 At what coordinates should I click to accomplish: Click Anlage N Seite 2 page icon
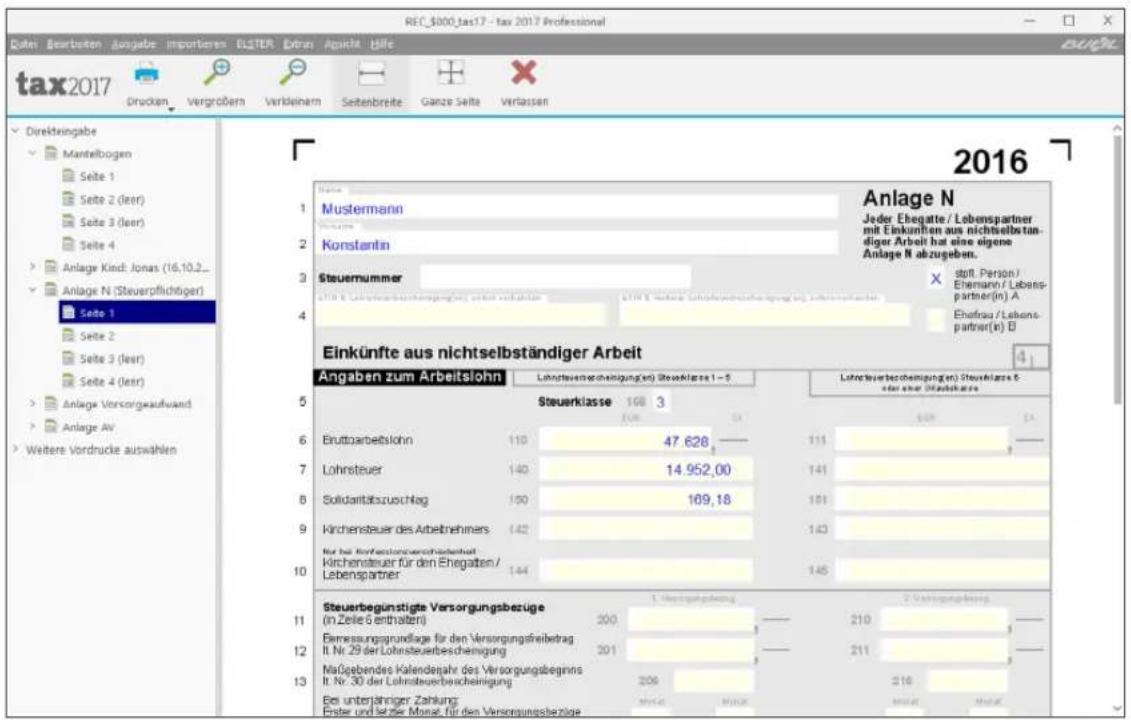click(68, 335)
